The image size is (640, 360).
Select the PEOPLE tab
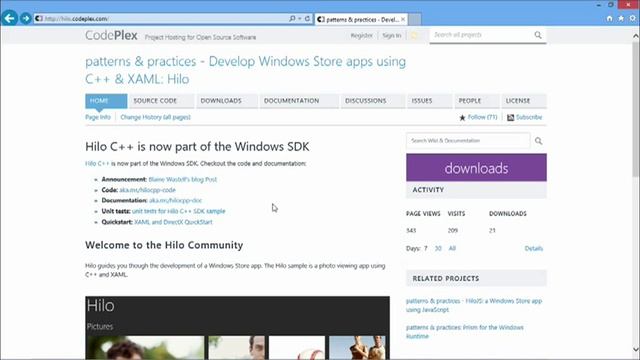(477, 101)
